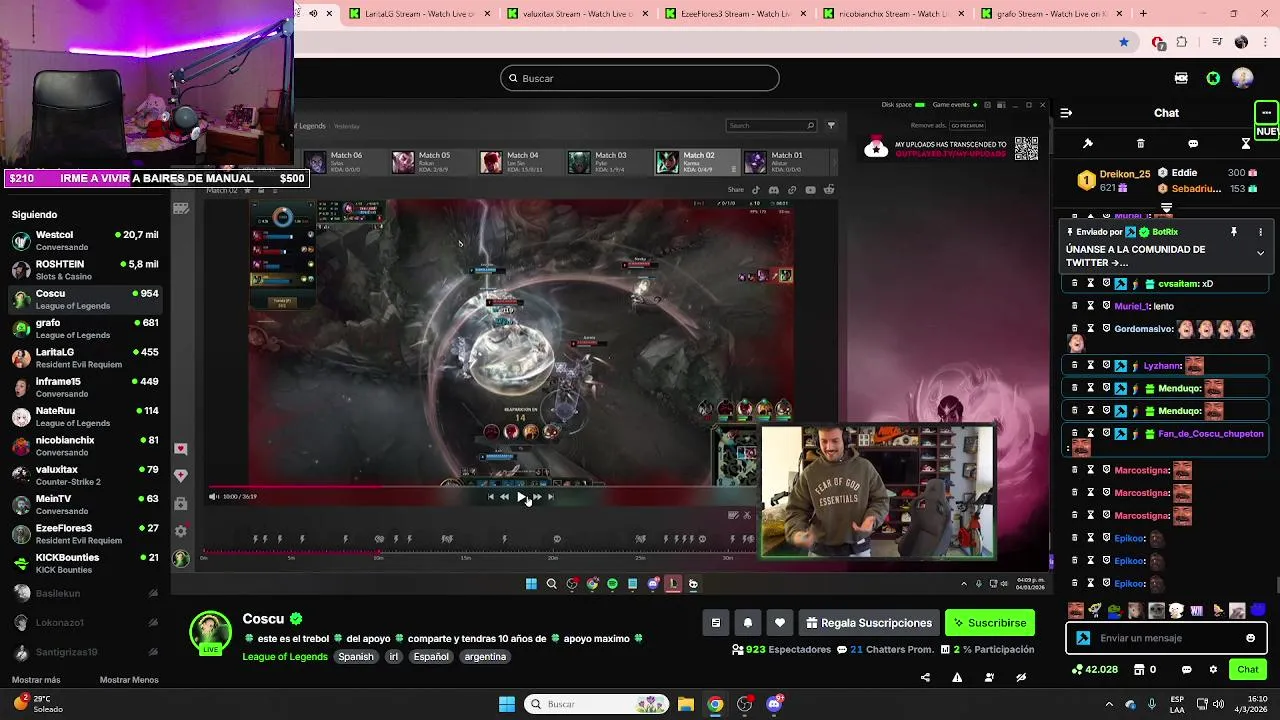
Task: Expand the pinned Twitter message chevron
Action: (x=1260, y=254)
